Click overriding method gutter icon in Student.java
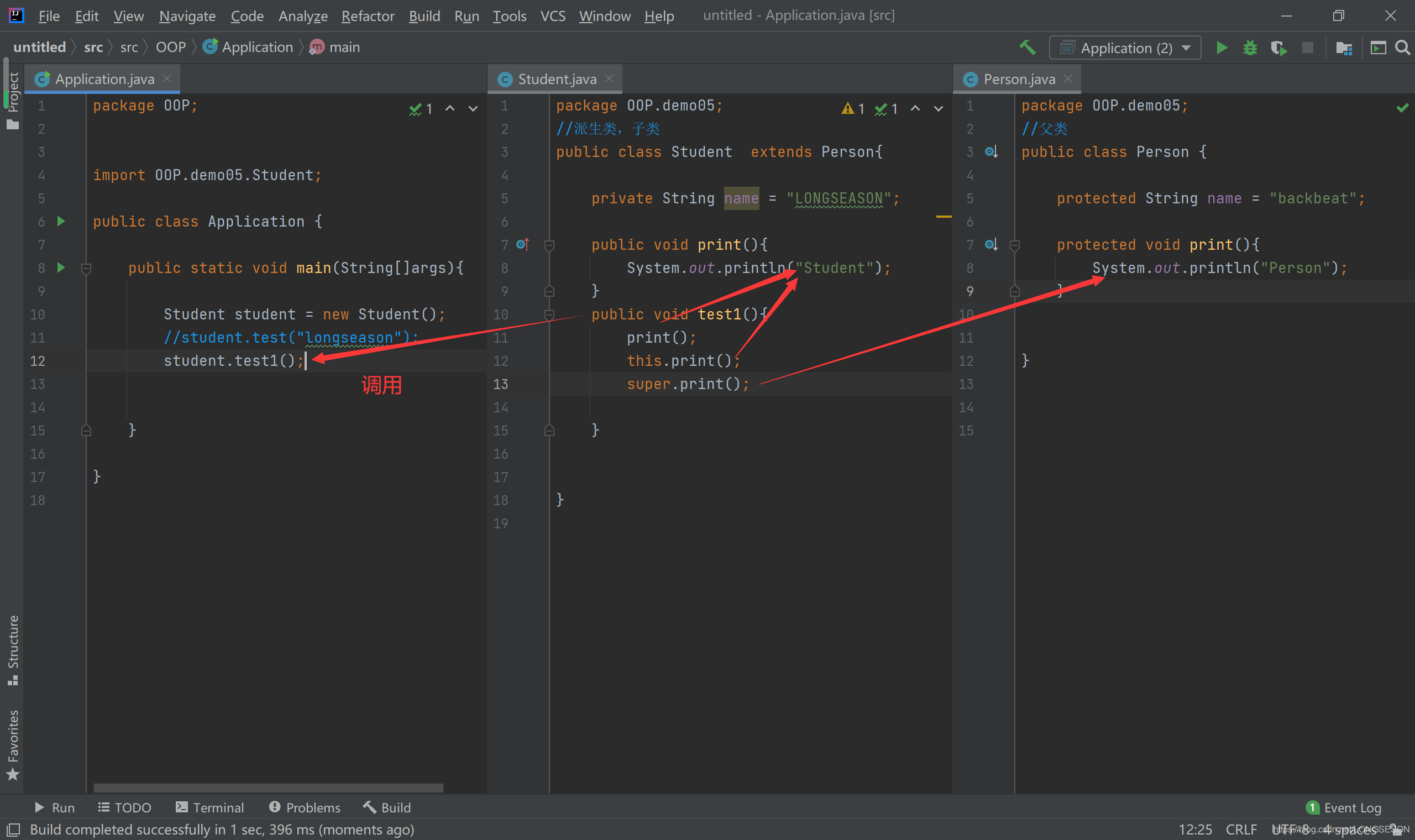The height and width of the screenshot is (840, 1415). pyautogui.click(x=523, y=244)
